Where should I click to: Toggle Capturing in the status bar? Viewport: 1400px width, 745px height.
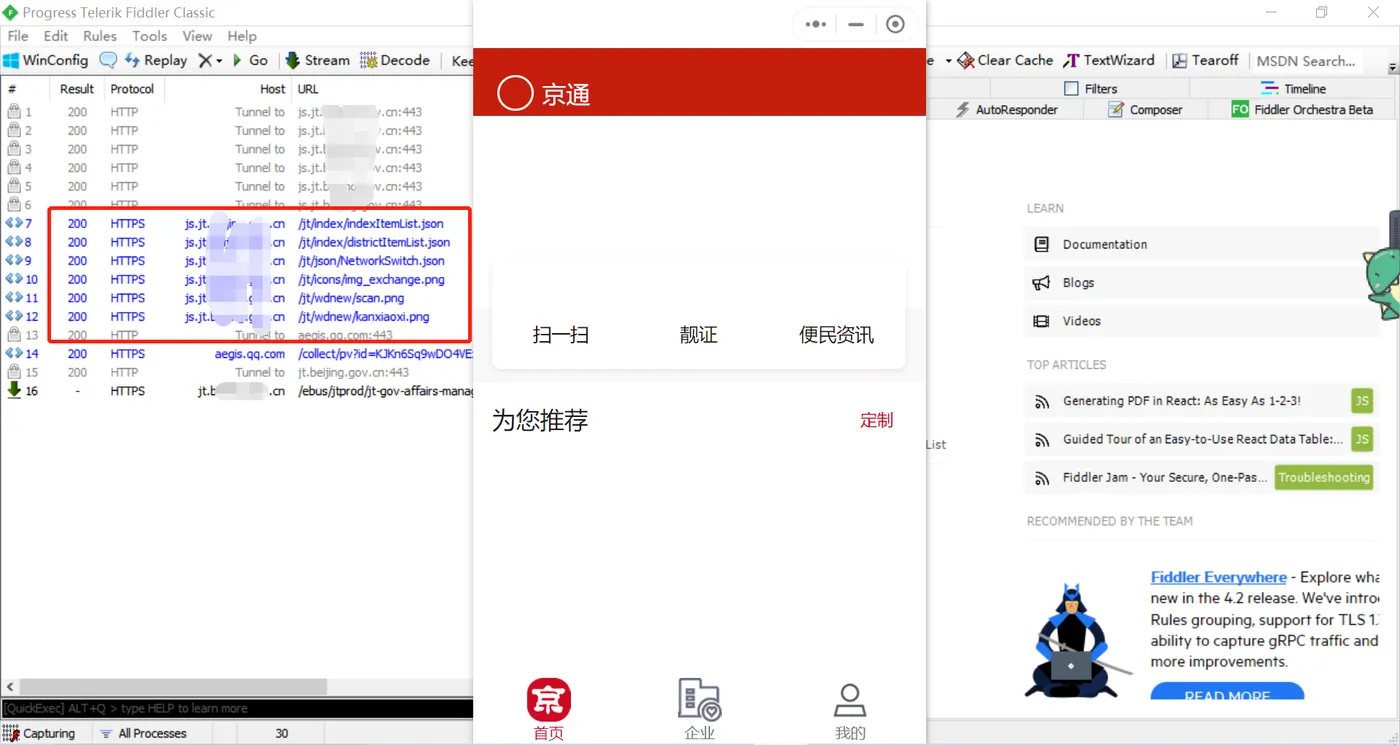pos(40,733)
